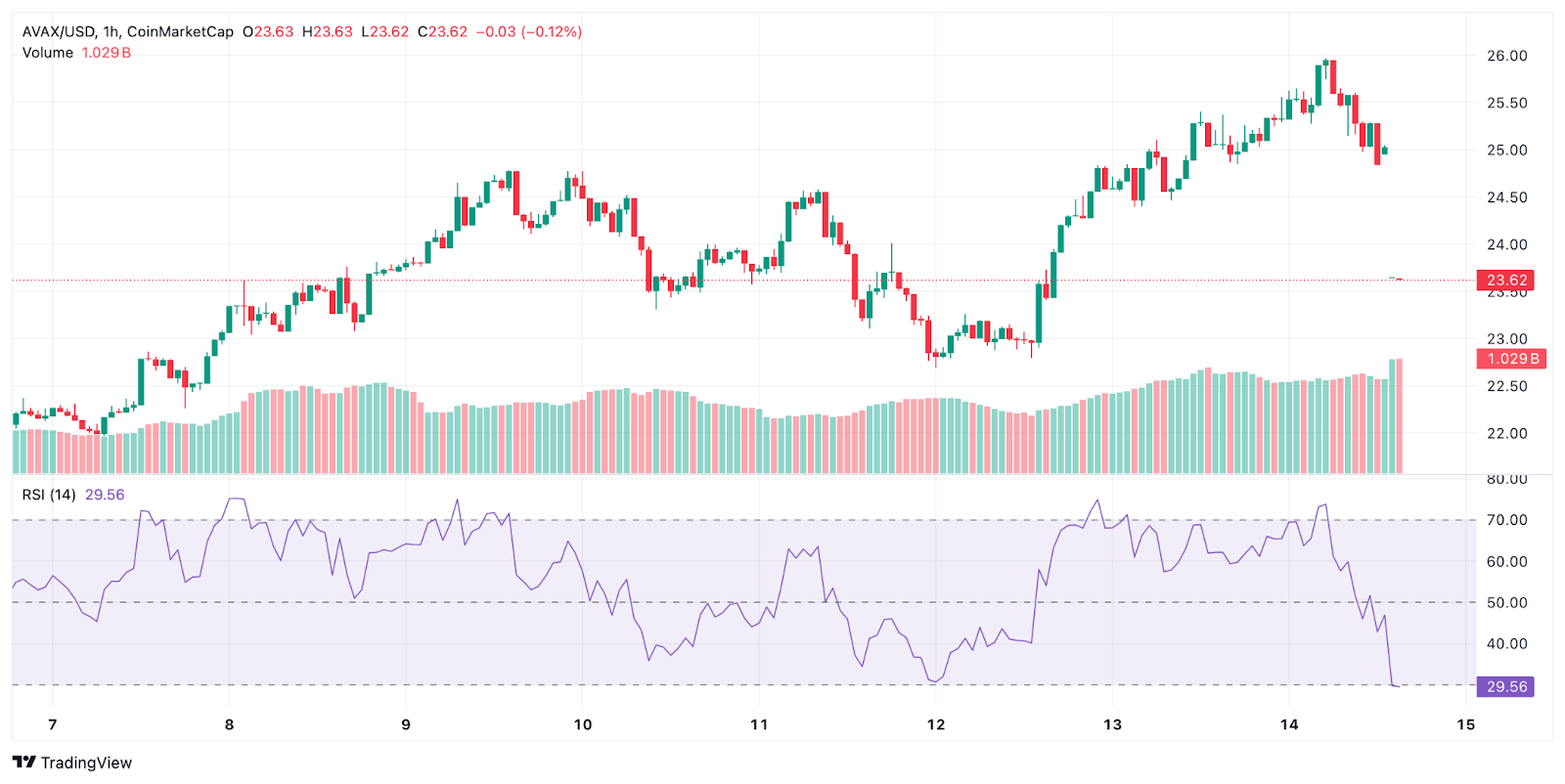This screenshot has height=784, width=1565.
Task: Click the 70.00 RSI scale label
Action: (x=1506, y=520)
